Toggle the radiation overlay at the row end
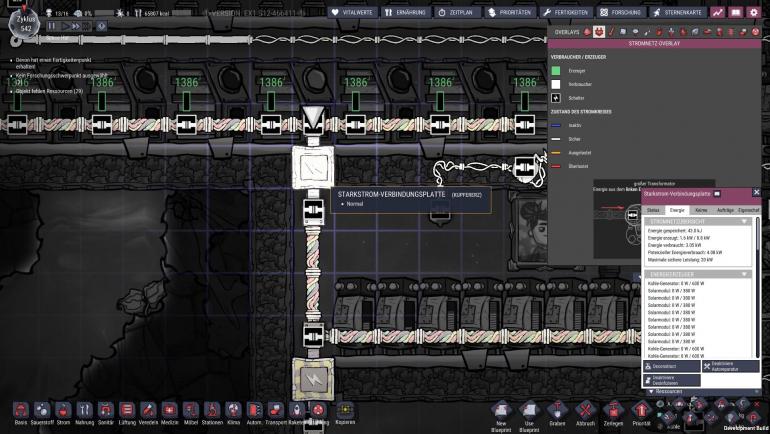770x434 pixels. (x=755, y=32)
